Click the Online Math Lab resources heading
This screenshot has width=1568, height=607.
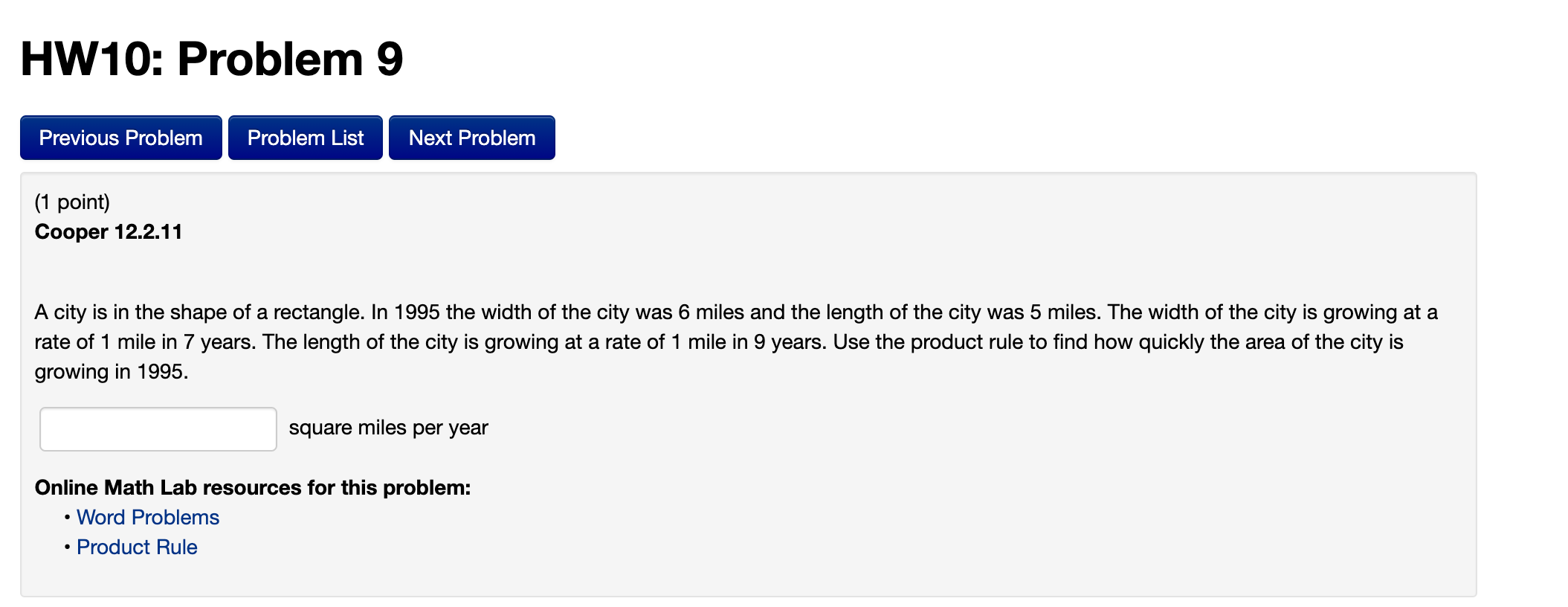252,487
